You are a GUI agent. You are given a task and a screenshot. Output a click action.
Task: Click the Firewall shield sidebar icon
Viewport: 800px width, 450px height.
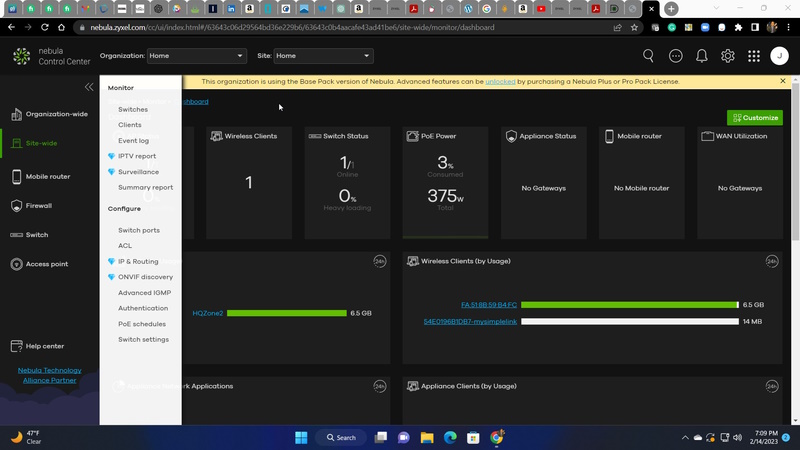16,206
